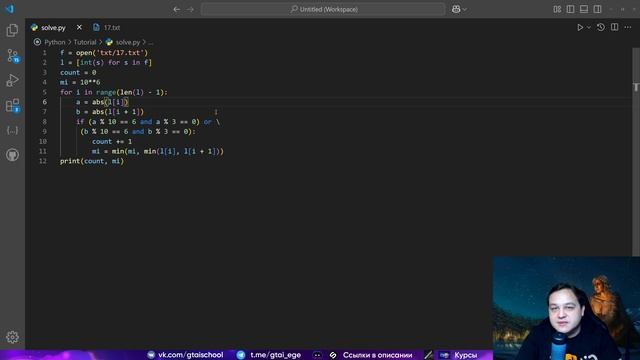This screenshot has height=360, width=640.
Task: Click the "(b % 10 == 6 and b % 3 == 0):" line
Action: (x=138, y=131)
